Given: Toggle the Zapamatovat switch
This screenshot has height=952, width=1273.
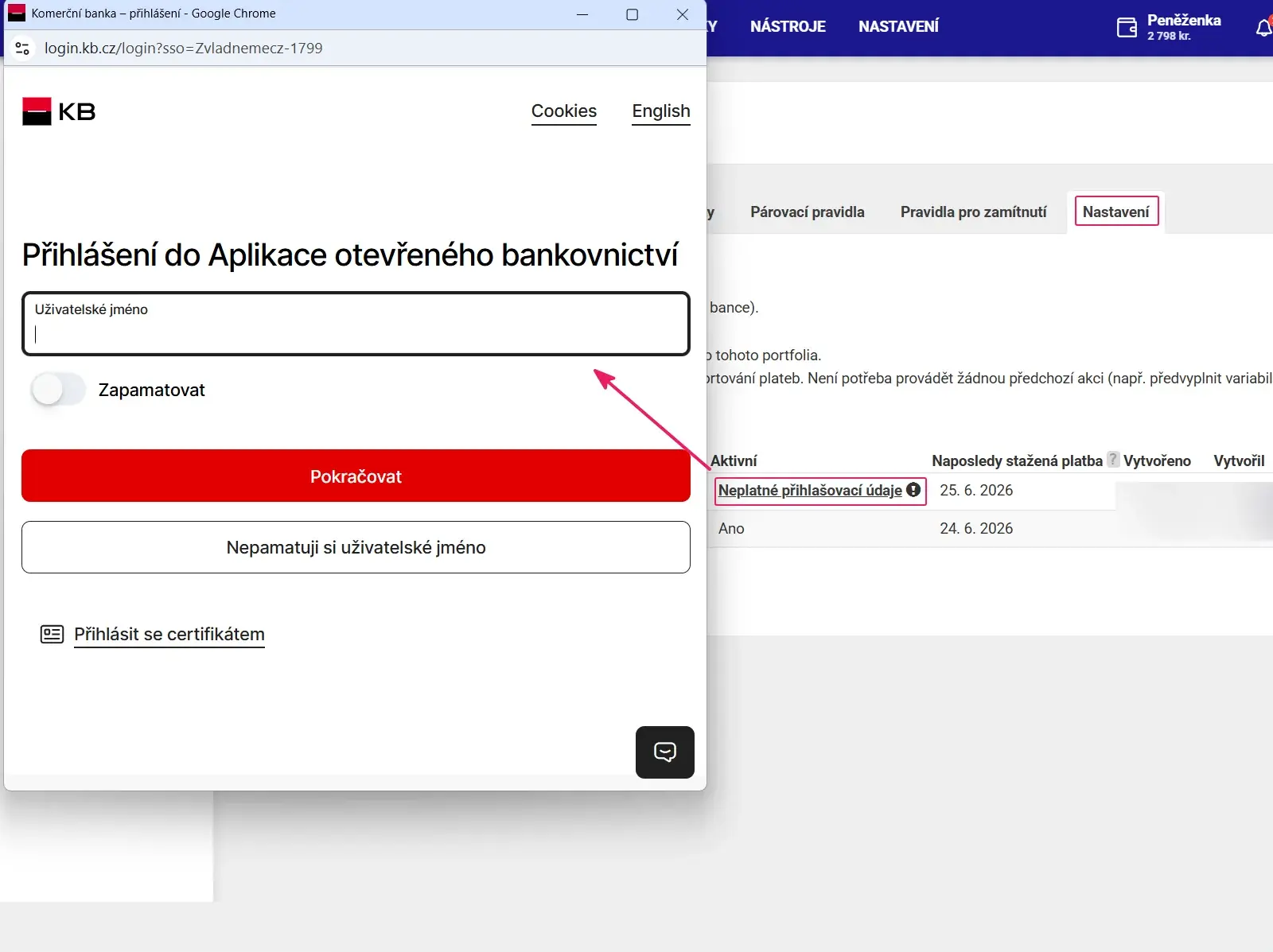Looking at the screenshot, I should coord(58,390).
